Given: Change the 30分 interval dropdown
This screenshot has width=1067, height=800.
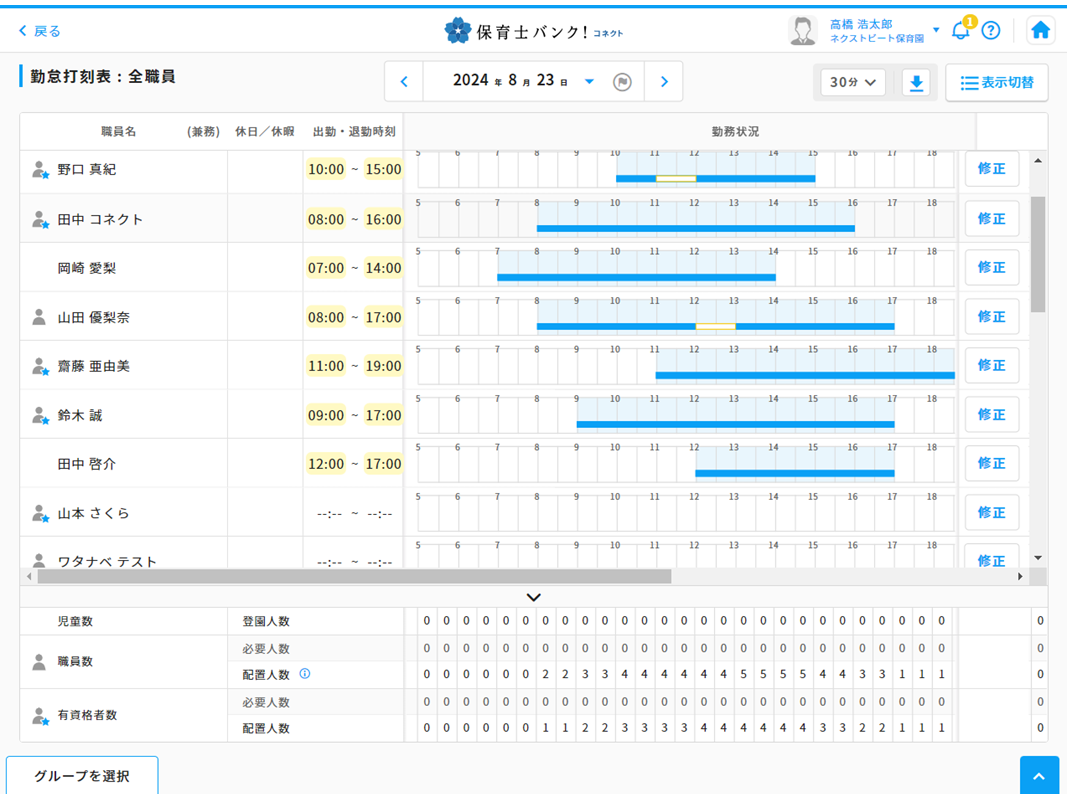Looking at the screenshot, I should coord(851,83).
